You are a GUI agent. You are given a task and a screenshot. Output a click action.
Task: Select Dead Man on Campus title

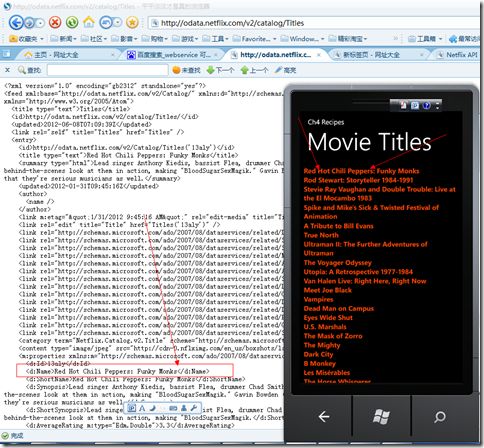pyautogui.click(x=339, y=308)
